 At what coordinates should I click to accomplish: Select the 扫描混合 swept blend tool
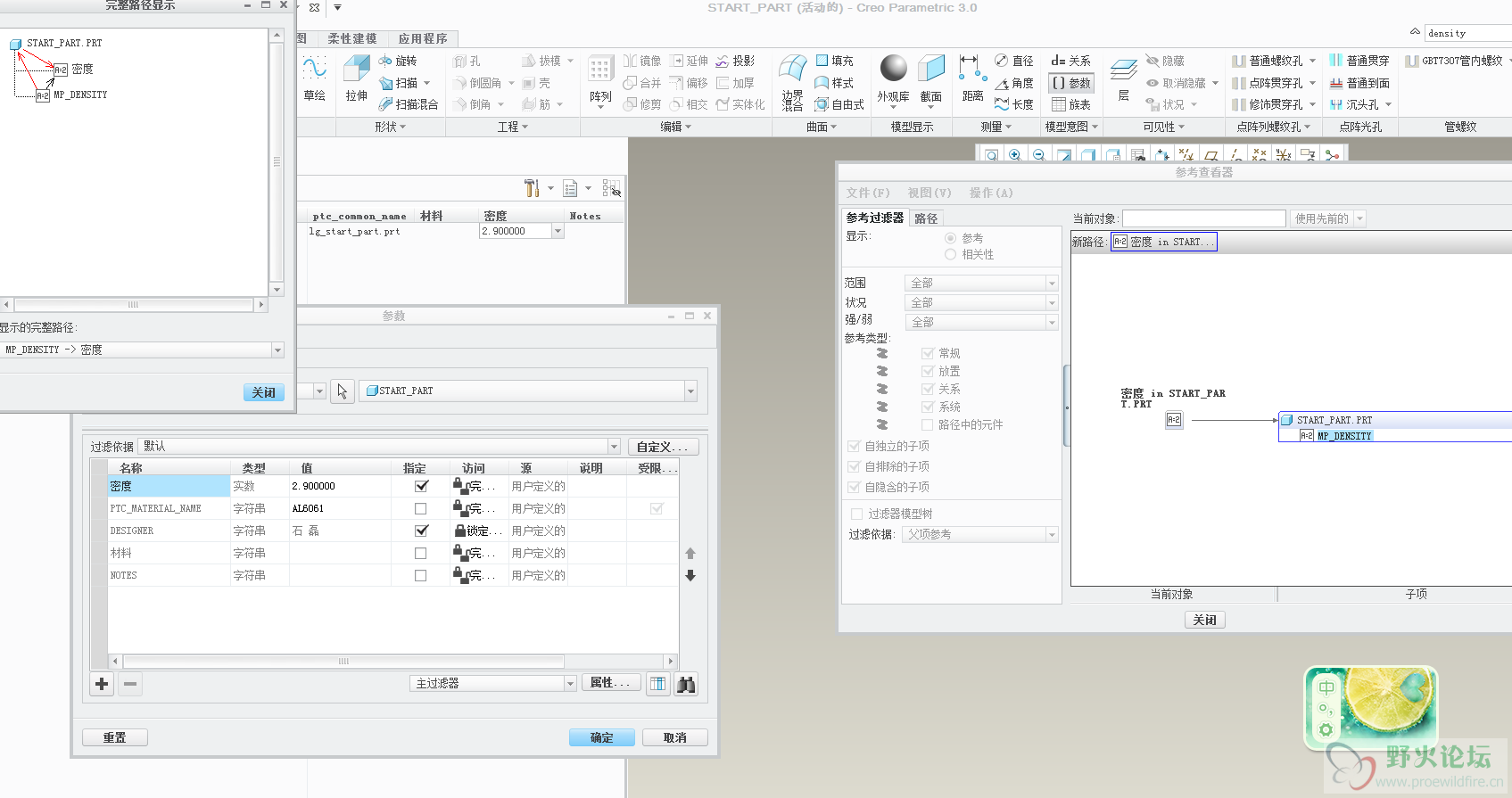tap(409, 104)
